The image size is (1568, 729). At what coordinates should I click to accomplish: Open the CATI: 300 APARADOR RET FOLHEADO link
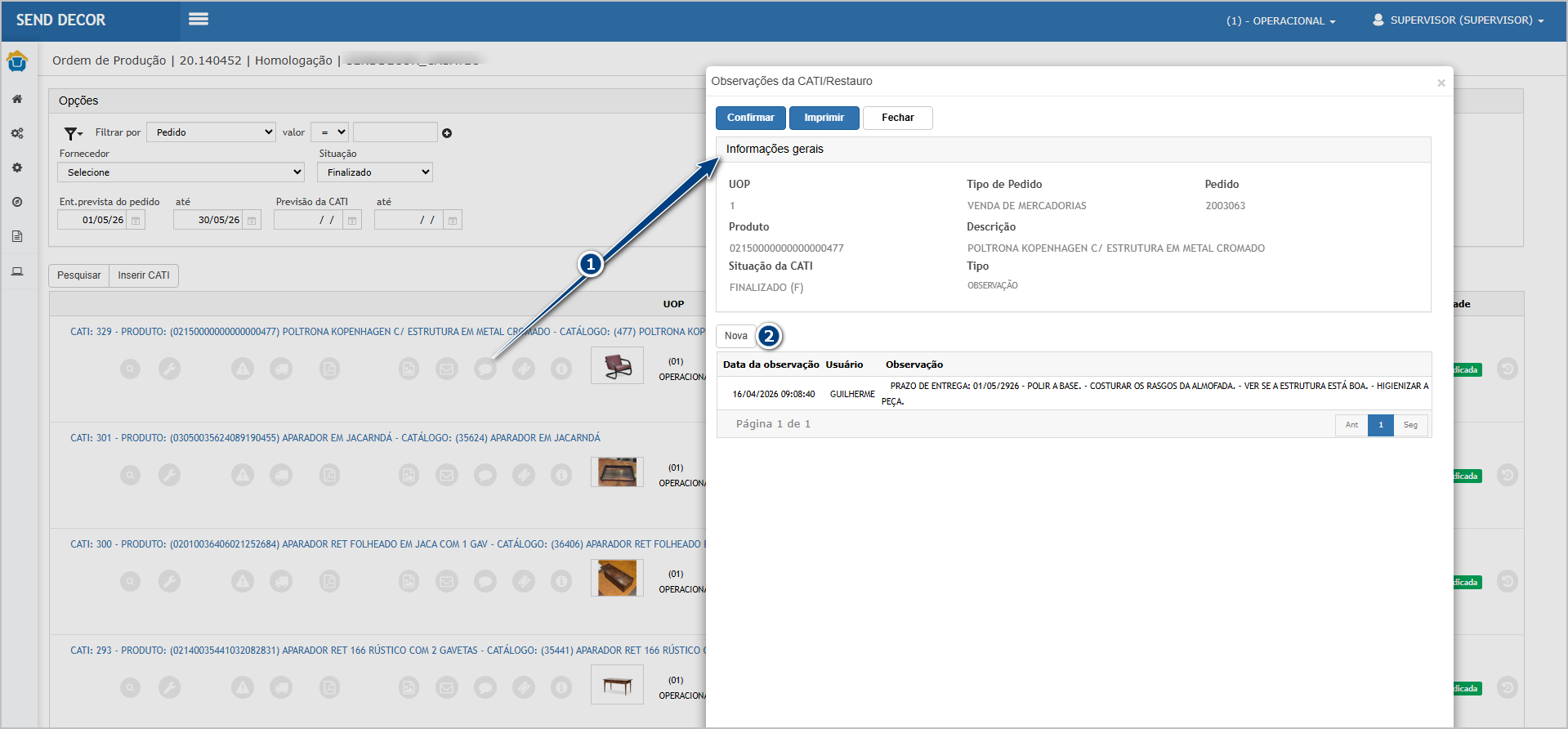[x=387, y=544]
